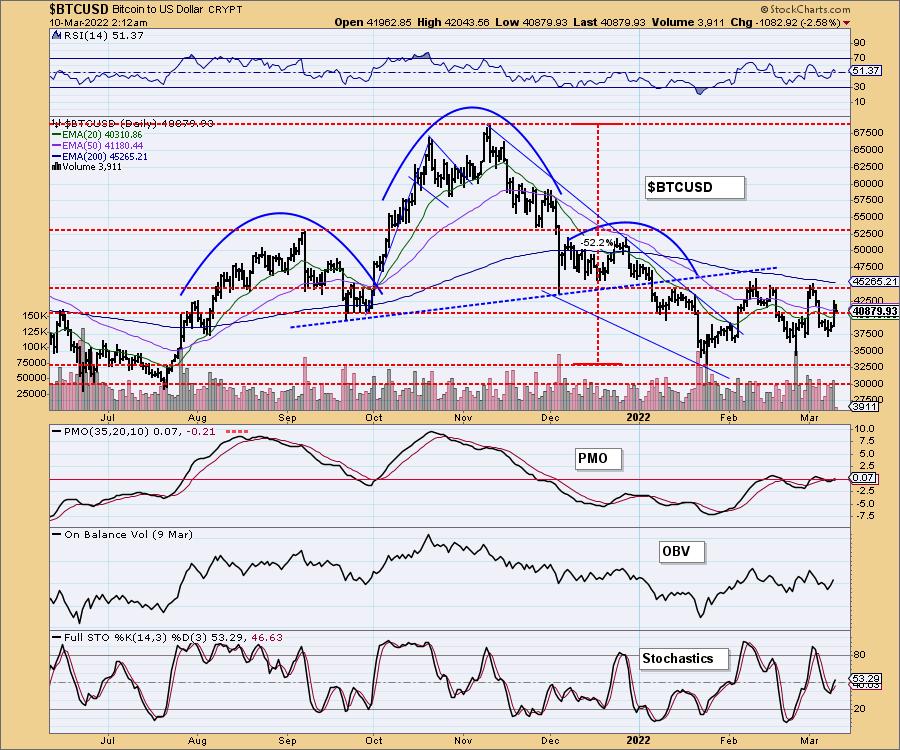900x750 pixels.
Task: Click the Last 40879.93 value
Action: tap(609, 22)
